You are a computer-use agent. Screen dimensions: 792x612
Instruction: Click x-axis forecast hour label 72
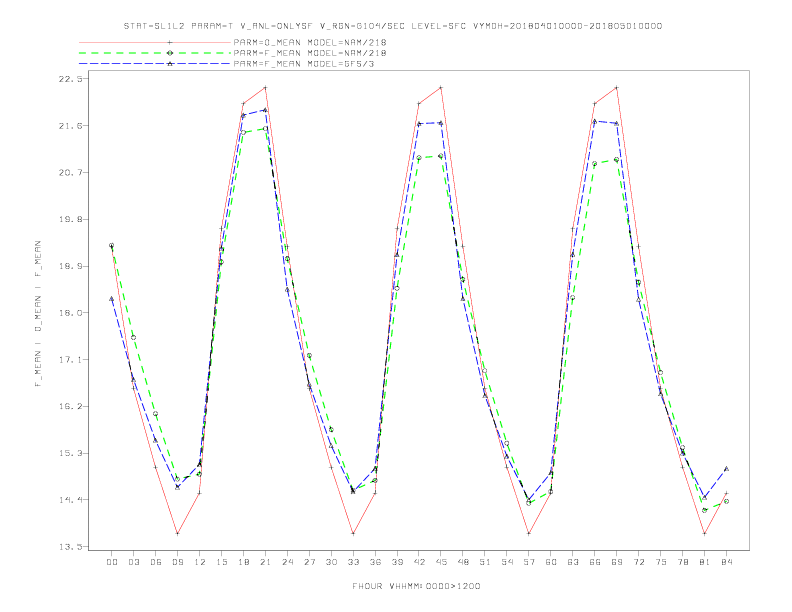click(x=639, y=562)
